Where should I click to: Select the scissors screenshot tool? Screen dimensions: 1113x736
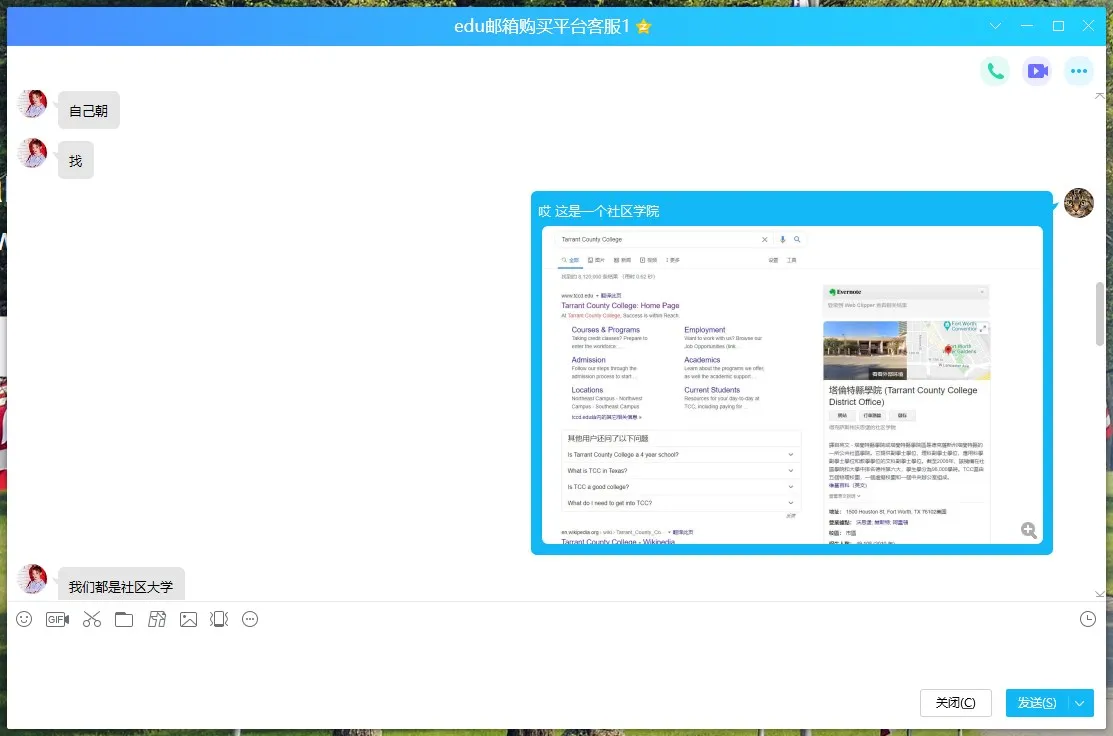point(92,620)
